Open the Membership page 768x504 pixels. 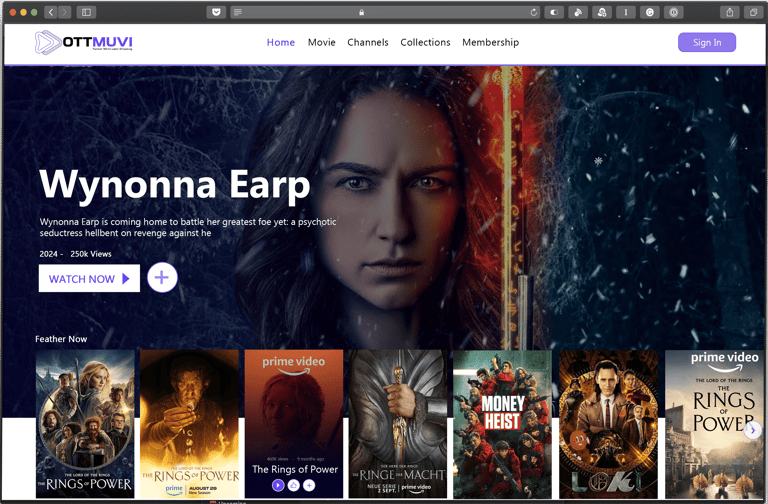pyautogui.click(x=490, y=42)
